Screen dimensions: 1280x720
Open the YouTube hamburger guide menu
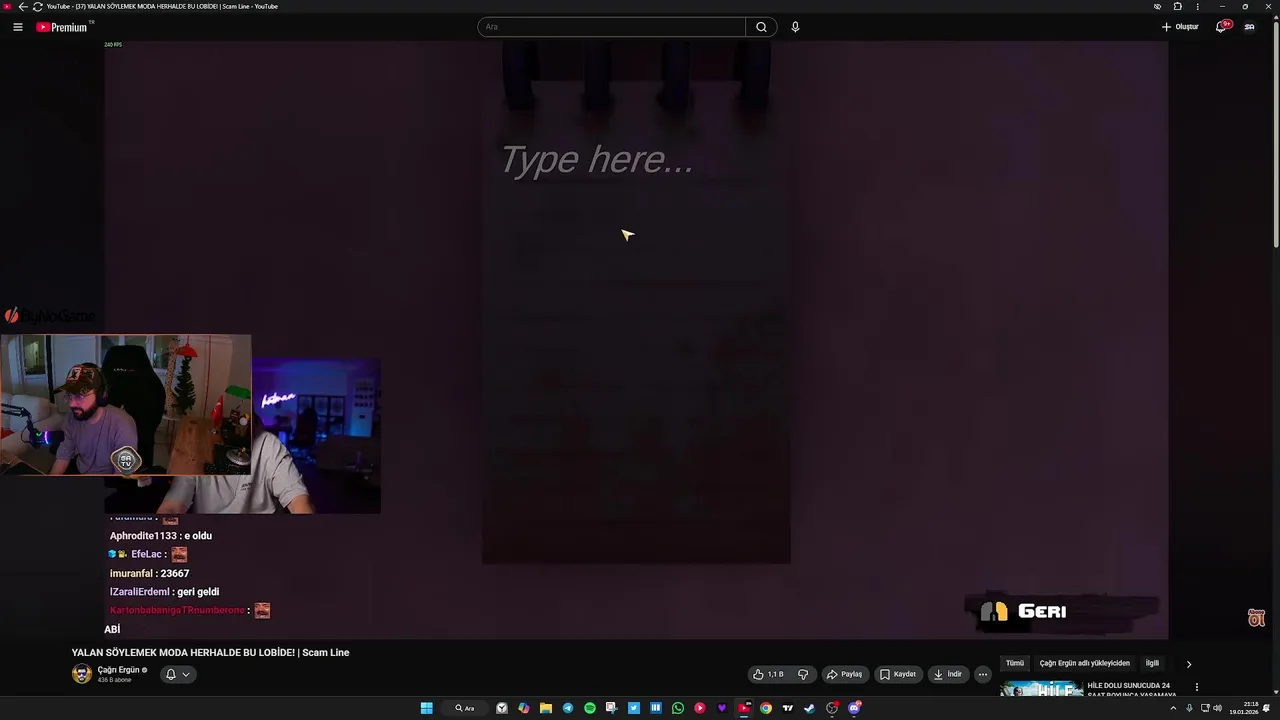coord(18,27)
